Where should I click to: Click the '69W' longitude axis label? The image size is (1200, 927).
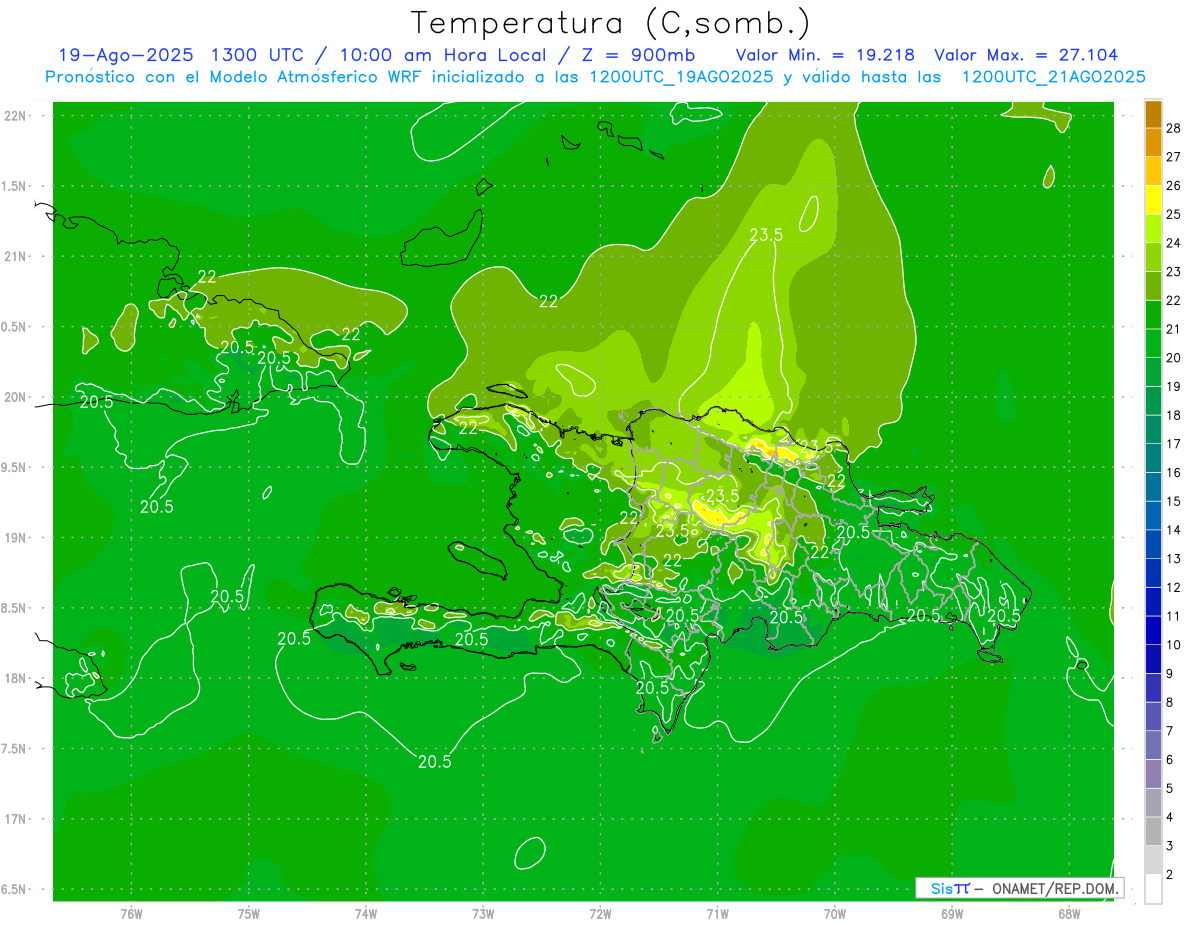coord(951,914)
